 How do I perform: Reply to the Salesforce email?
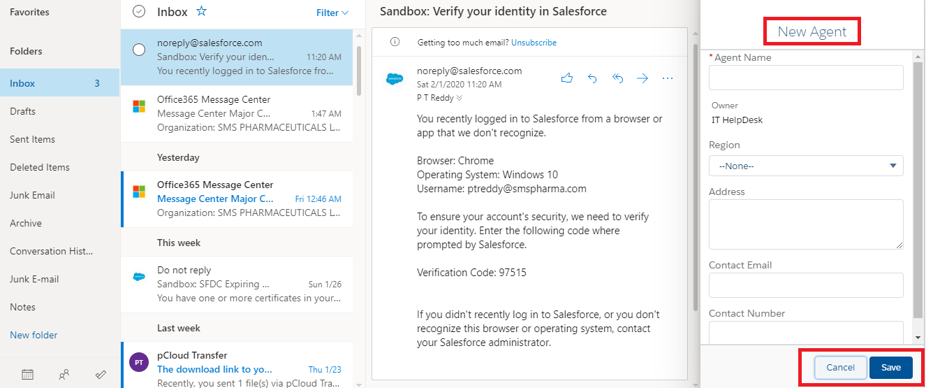(x=592, y=78)
